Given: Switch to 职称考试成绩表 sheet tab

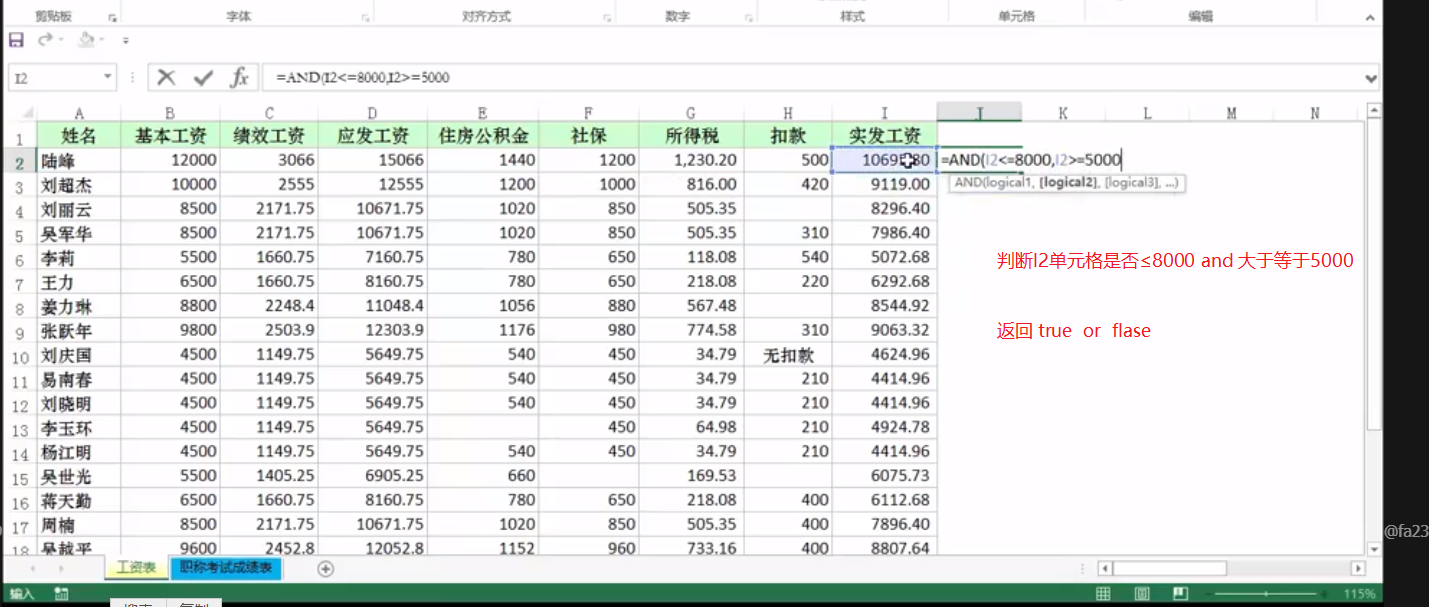Looking at the screenshot, I should 227,568.
